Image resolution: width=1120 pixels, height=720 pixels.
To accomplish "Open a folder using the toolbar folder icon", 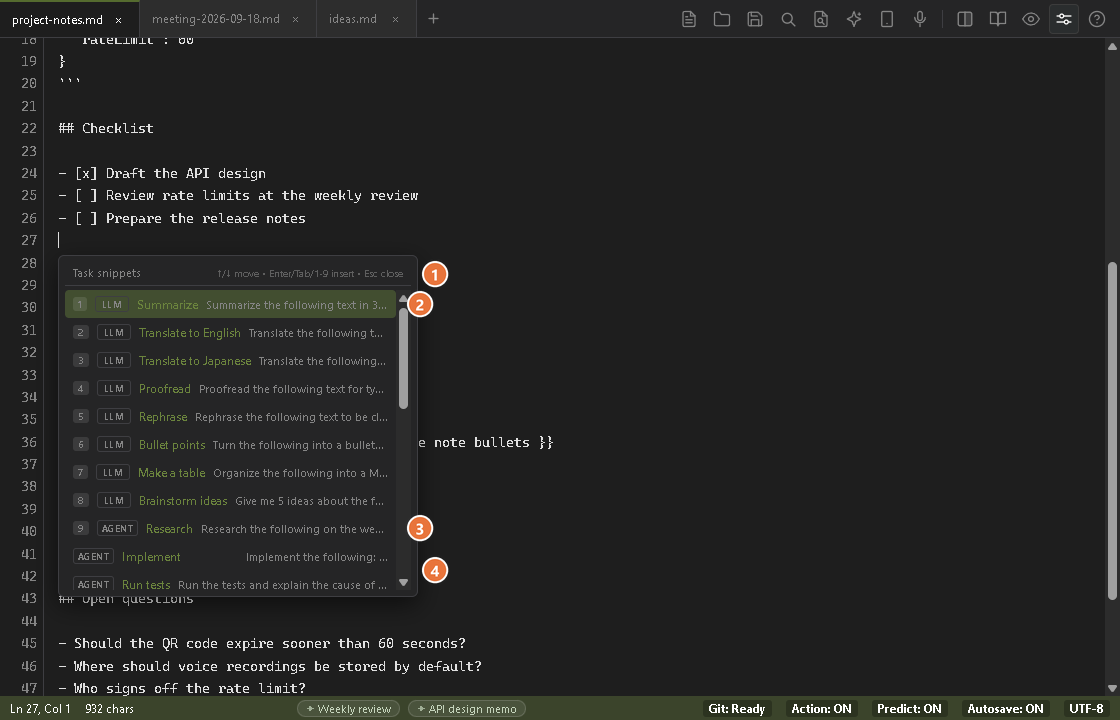I will click(x=721, y=19).
